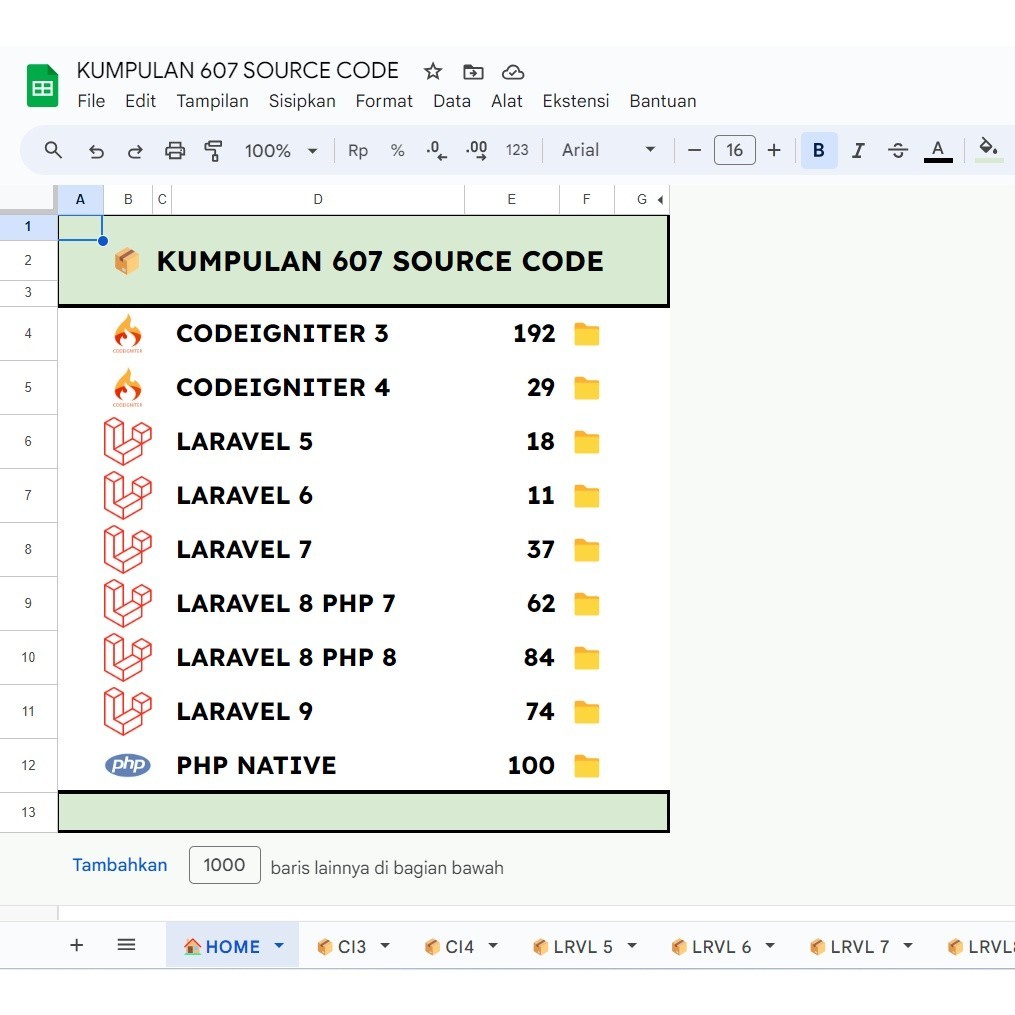Select the LARAVEL 8 PHP 8 cell

pos(318,658)
